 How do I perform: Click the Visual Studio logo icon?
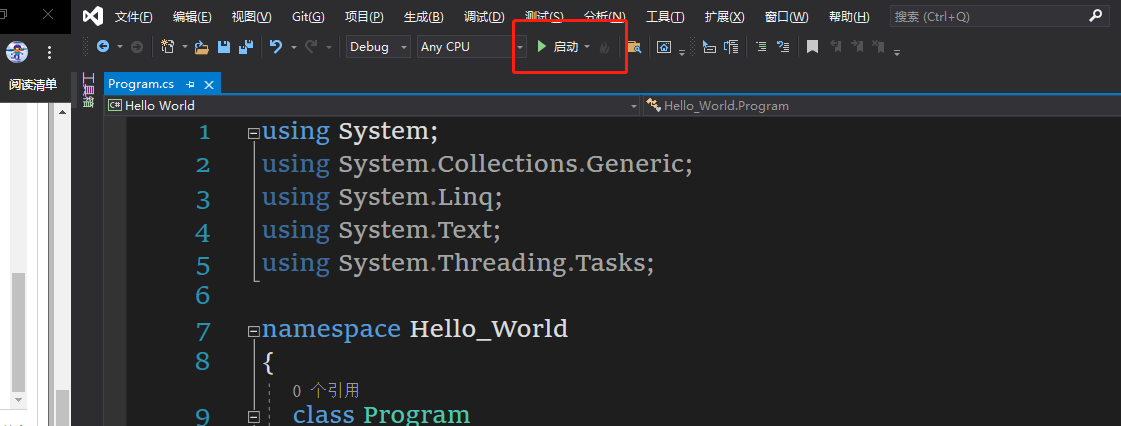coord(93,16)
